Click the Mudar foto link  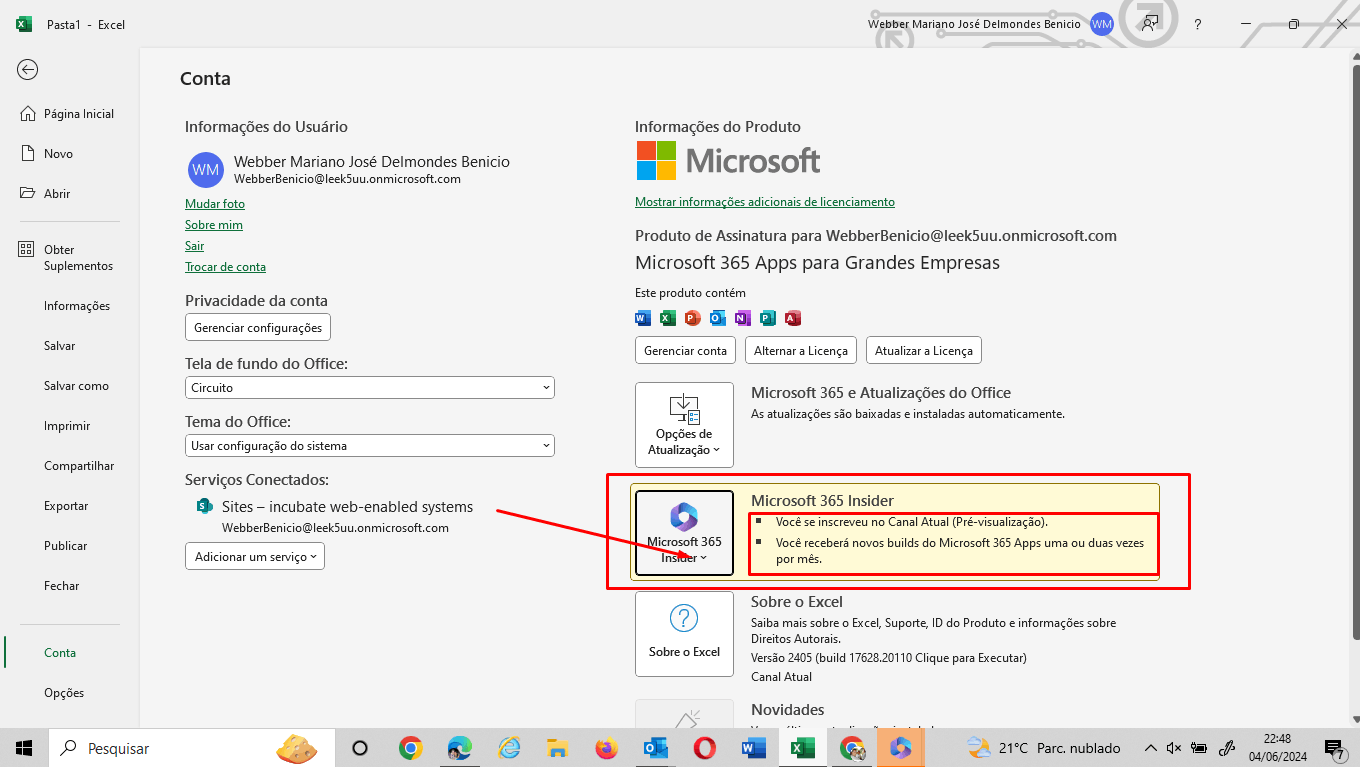point(215,204)
